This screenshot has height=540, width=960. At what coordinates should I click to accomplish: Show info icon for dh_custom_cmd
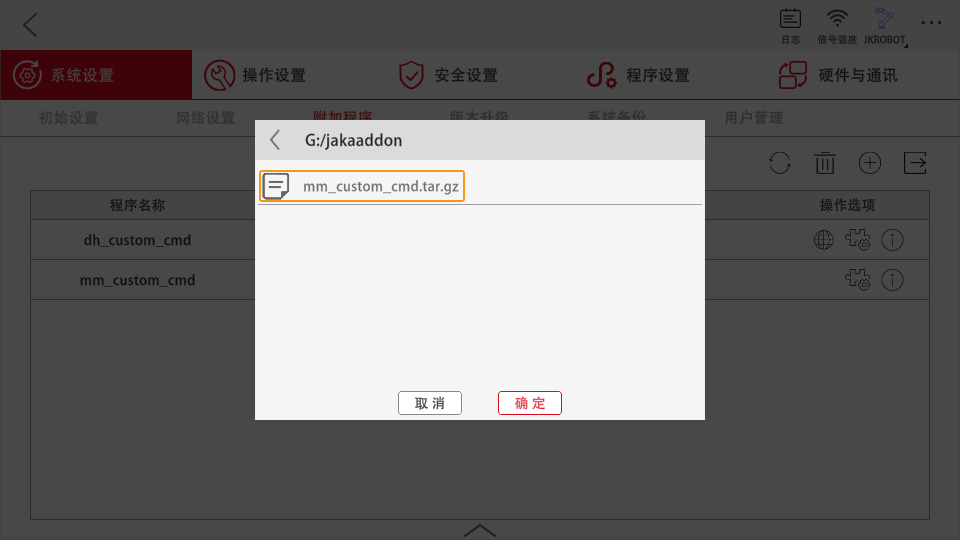[892, 240]
